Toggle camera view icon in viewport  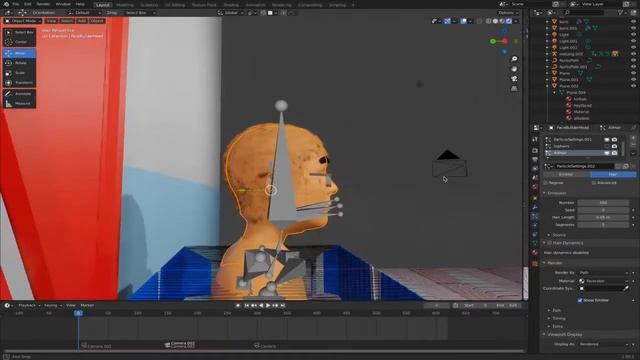point(514,79)
